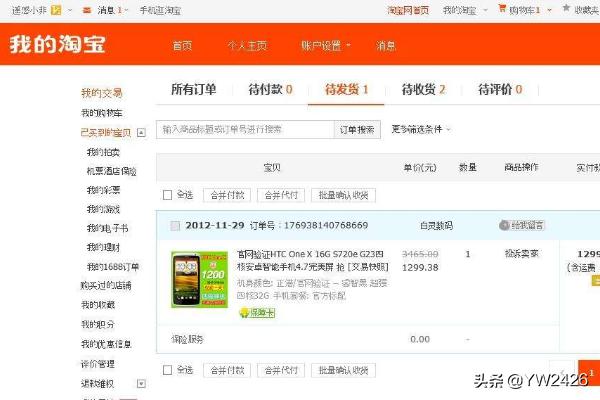Switch to the 所有订单 tab

pyautogui.click(x=194, y=89)
